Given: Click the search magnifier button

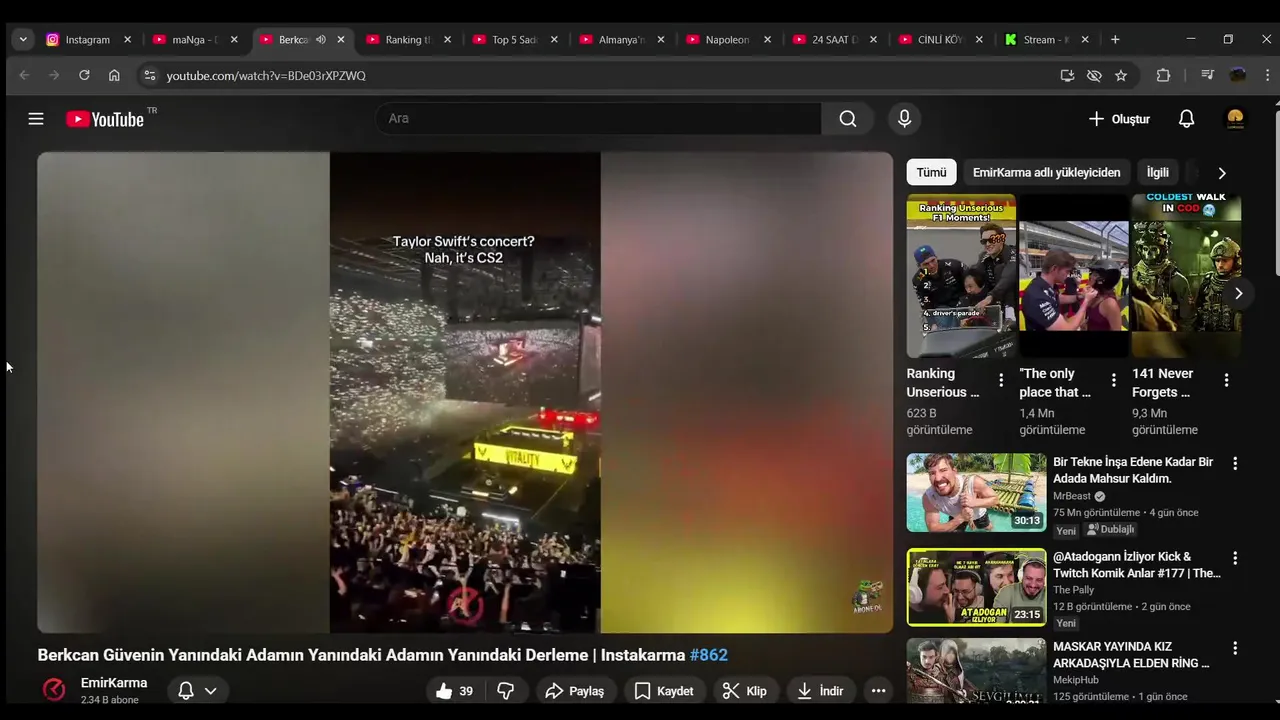Looking at the screenshot, I should tap(848, 119).
